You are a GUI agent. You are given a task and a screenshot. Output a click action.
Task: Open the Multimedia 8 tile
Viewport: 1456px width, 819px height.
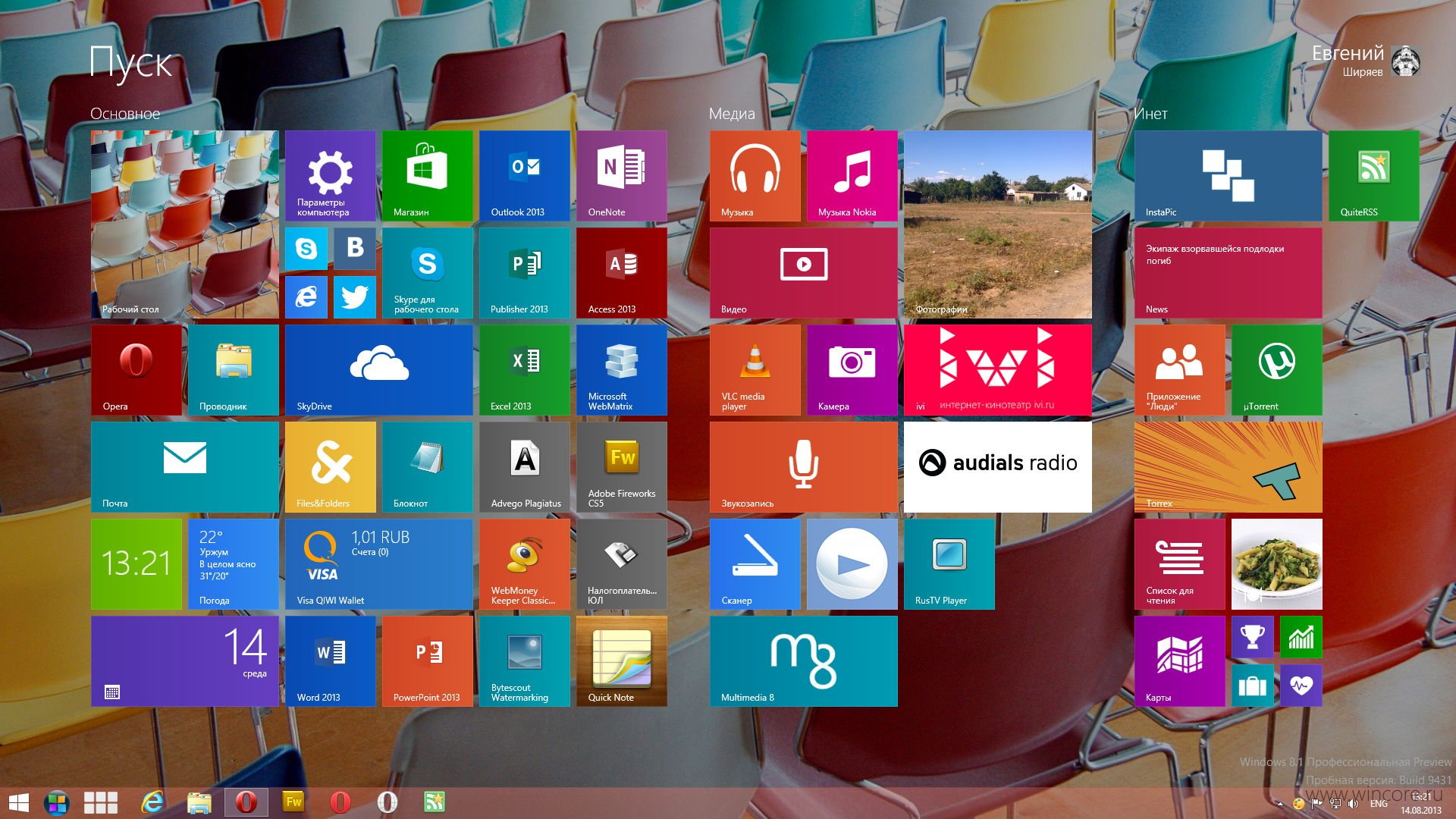click(803, 661)
